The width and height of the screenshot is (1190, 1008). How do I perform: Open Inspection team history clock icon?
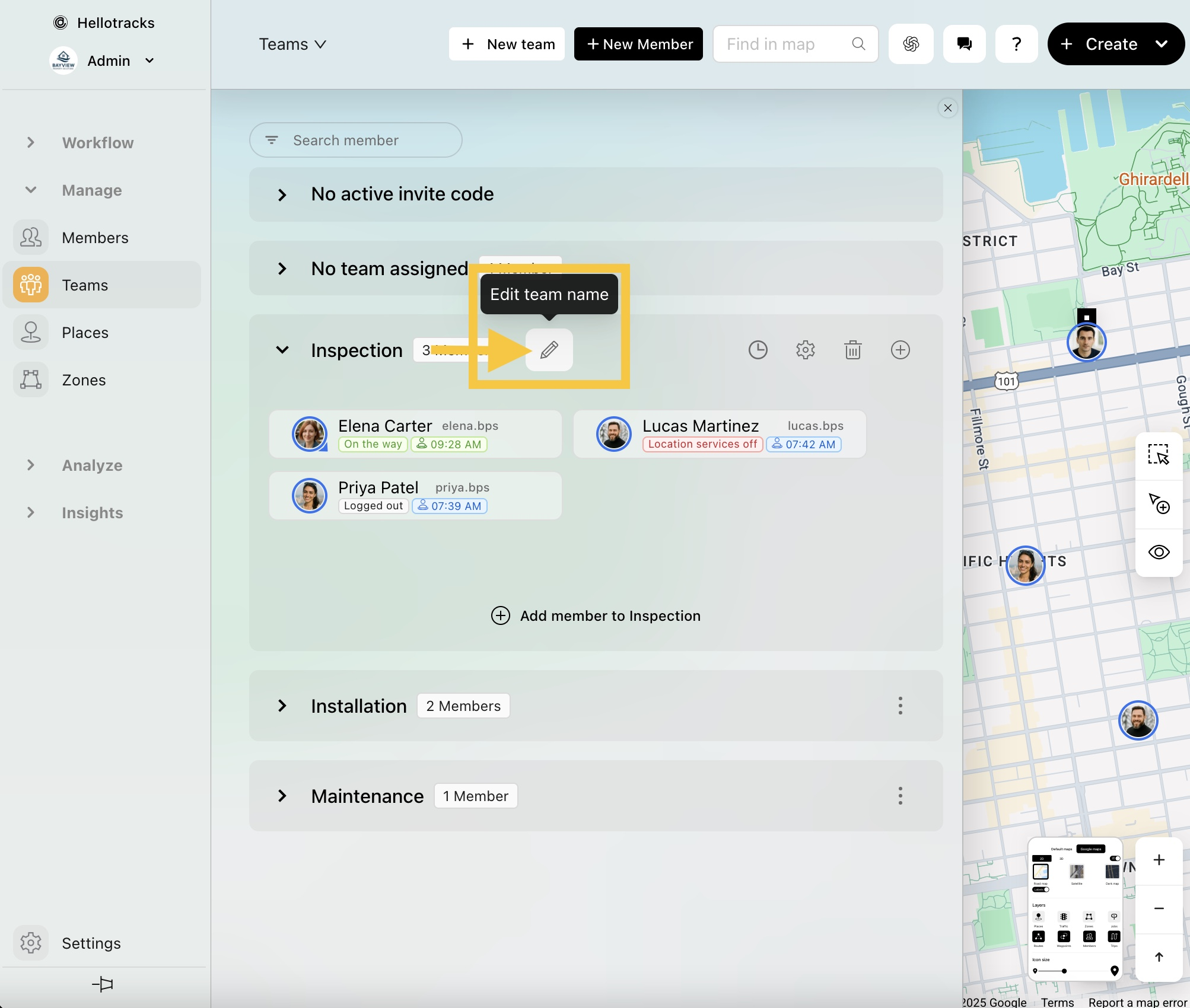pos(758,350)
